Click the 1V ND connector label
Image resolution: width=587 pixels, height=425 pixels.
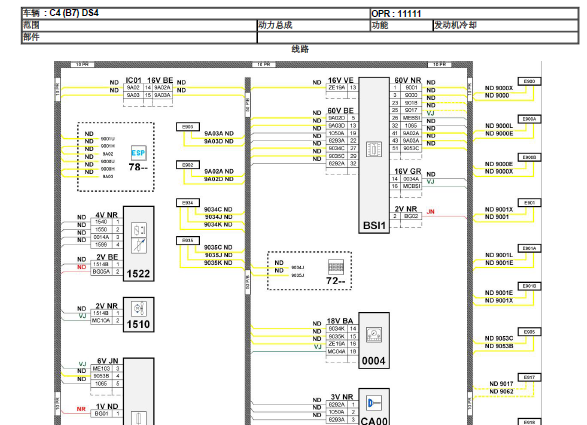(107, 406)
